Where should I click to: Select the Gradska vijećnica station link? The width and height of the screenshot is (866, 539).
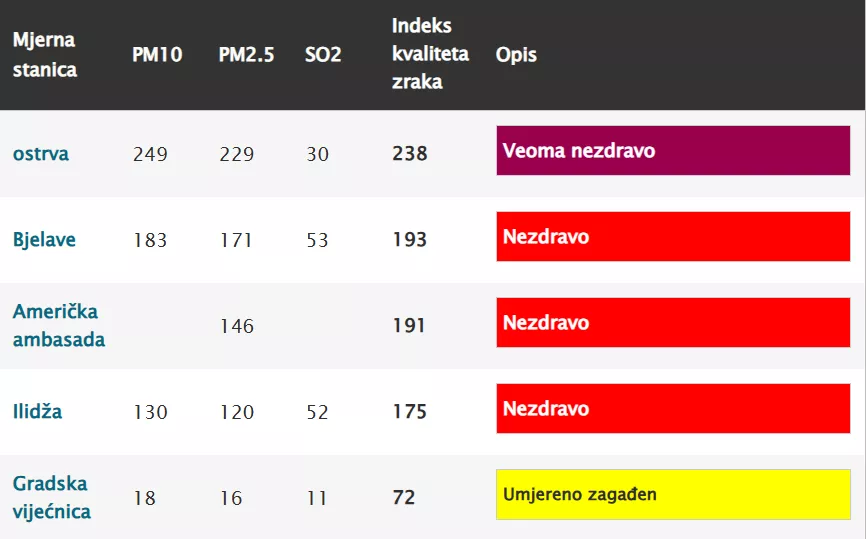pos(52,497)
